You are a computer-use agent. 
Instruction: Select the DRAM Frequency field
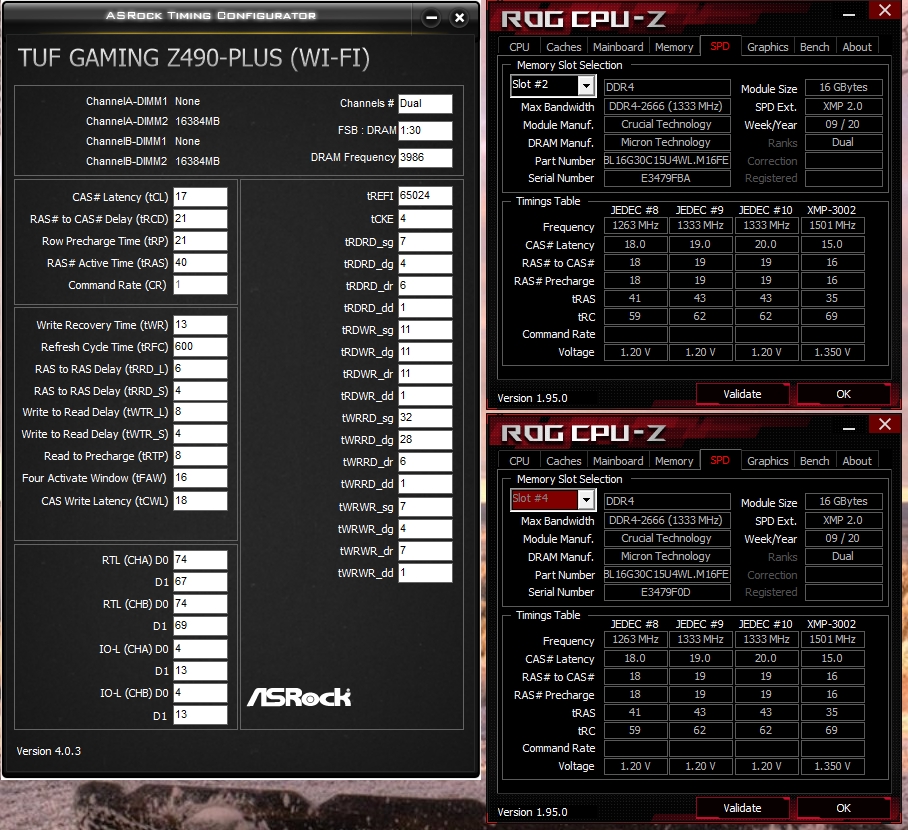point(425,158)
